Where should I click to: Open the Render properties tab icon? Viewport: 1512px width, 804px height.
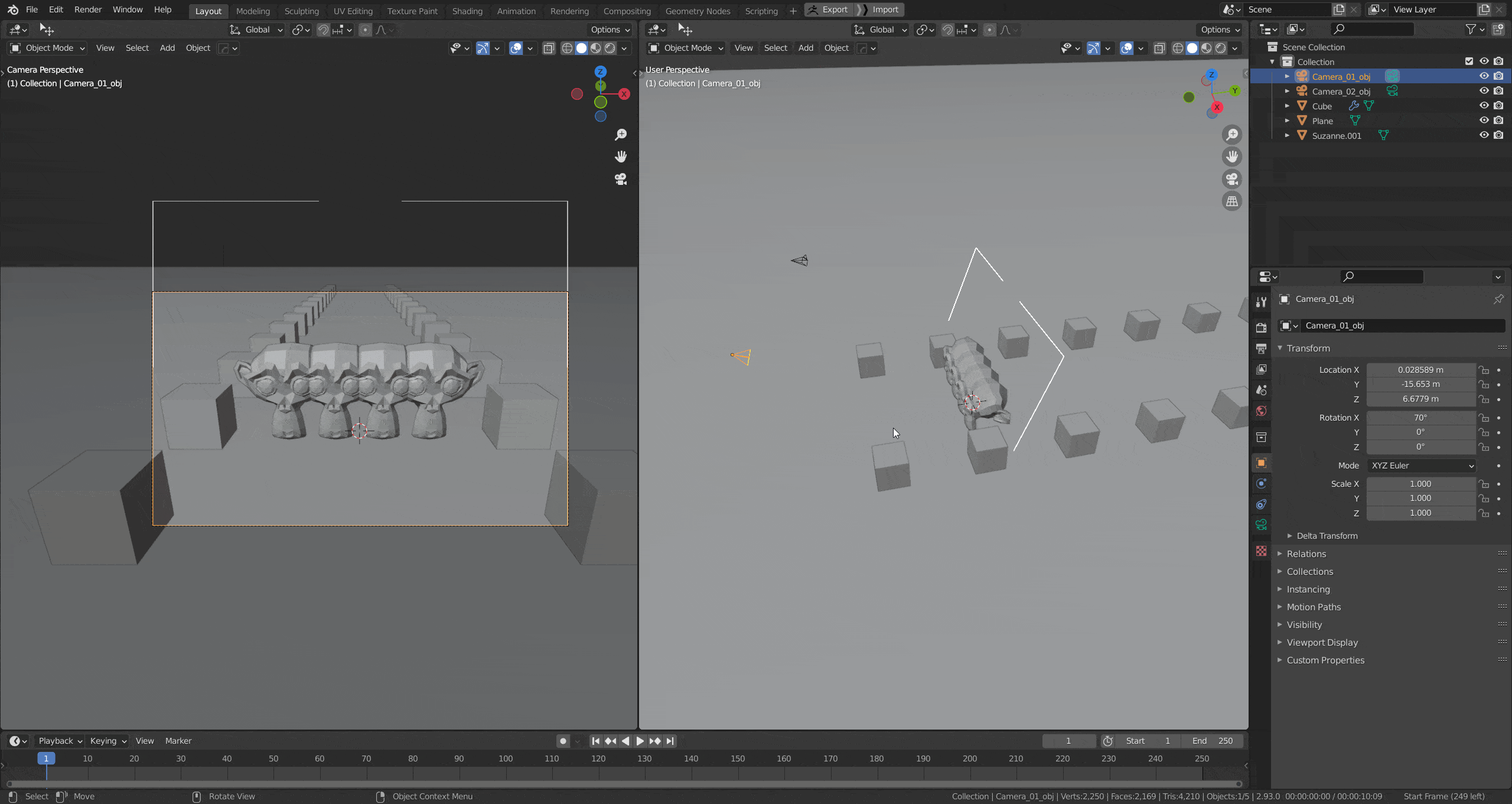pyautogui.click(x=1262, y=327)
